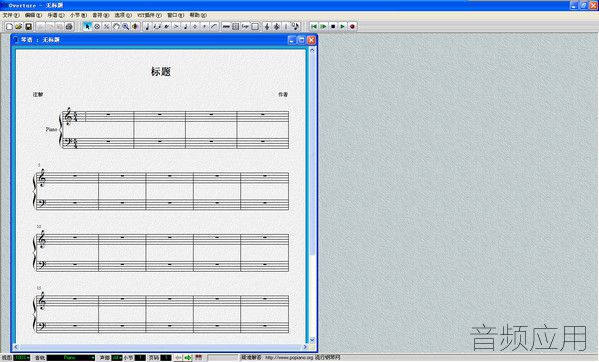
Task: Click the new document icon
Action: [x=9, y=26]
